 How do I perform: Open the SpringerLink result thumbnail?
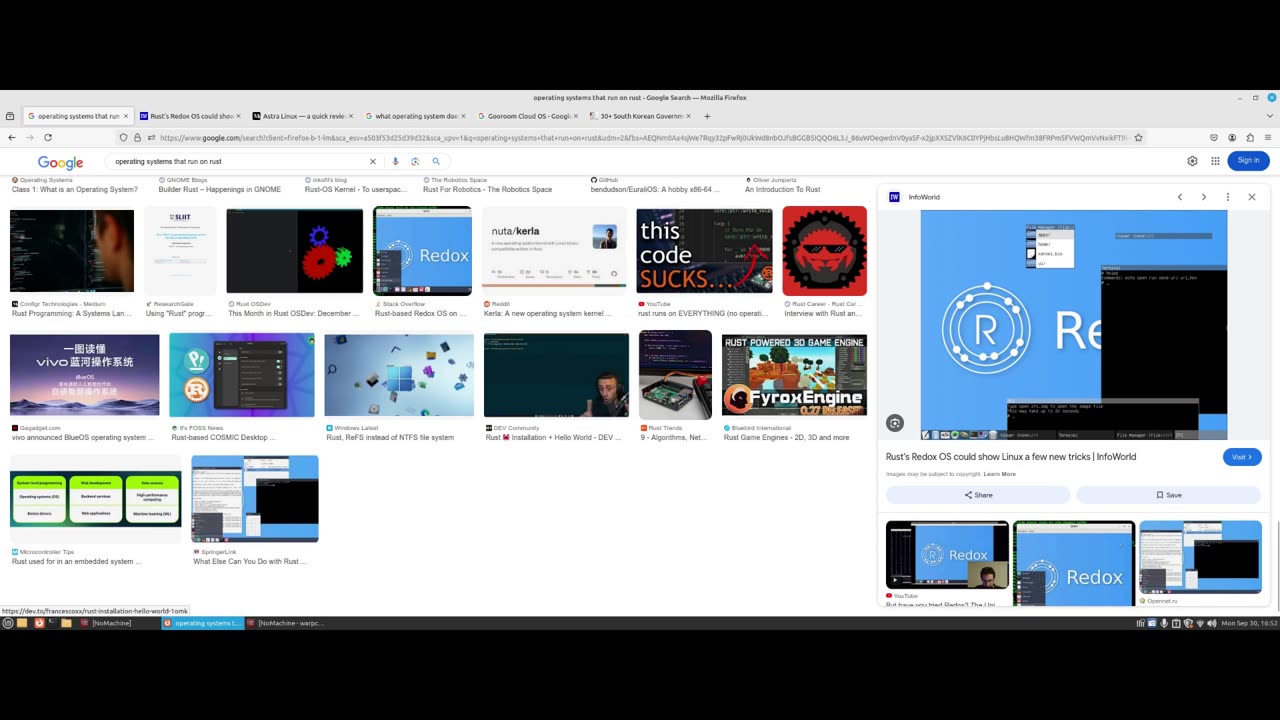255,499
